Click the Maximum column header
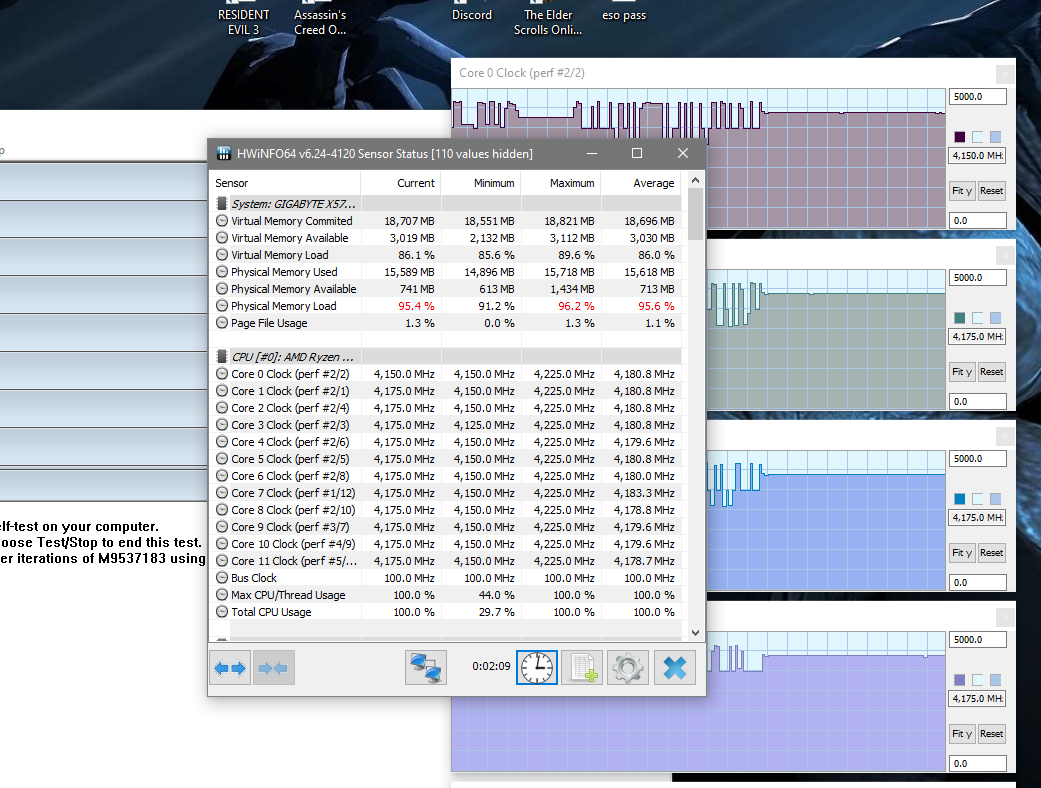Image resolution: width=1041 pixels, height=788 pixels. tap(572, 183)
